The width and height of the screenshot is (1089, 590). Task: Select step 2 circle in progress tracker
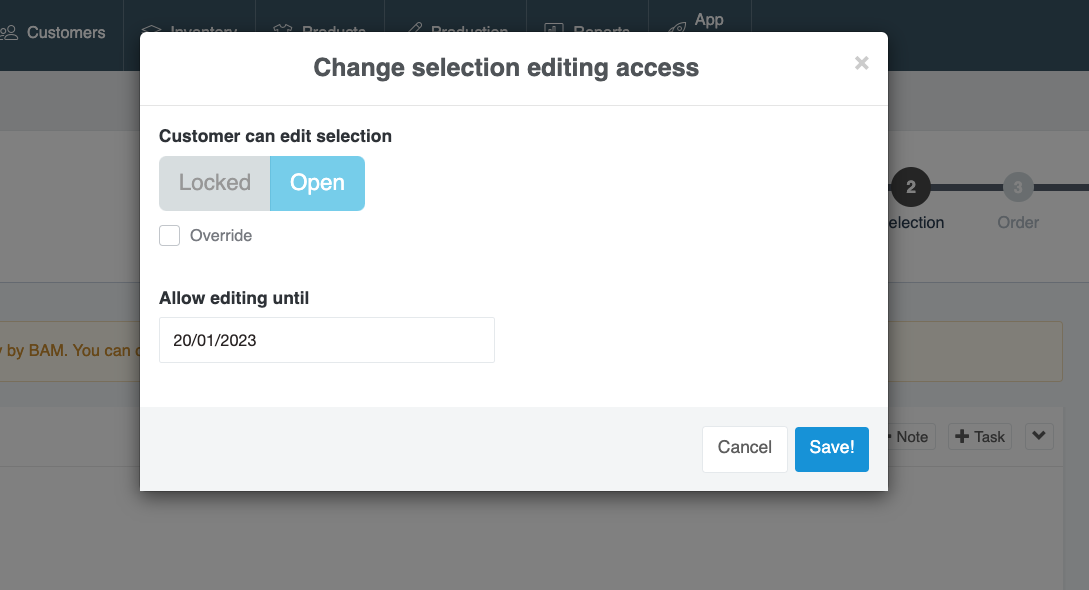(910, 187)
